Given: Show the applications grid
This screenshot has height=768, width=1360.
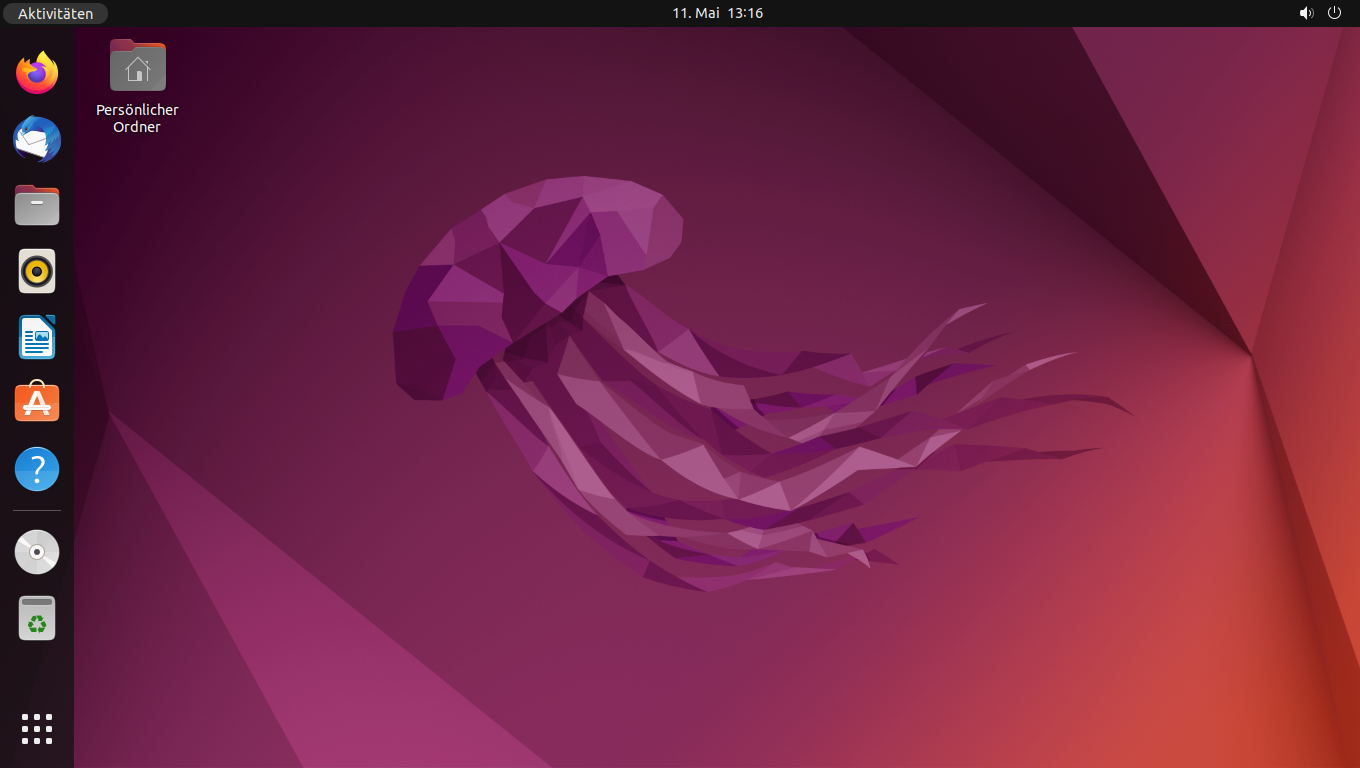Looking at the screenshot, I should [x=36, y=728].
